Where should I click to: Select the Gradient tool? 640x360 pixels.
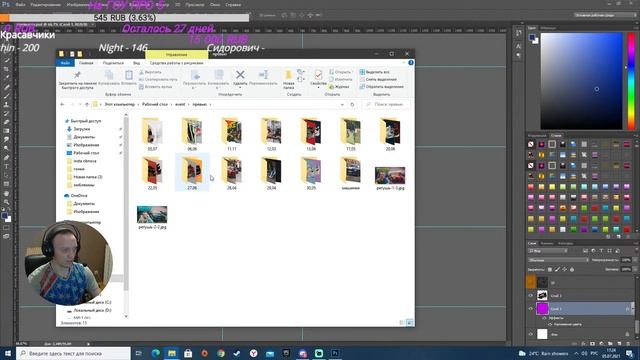7,131
